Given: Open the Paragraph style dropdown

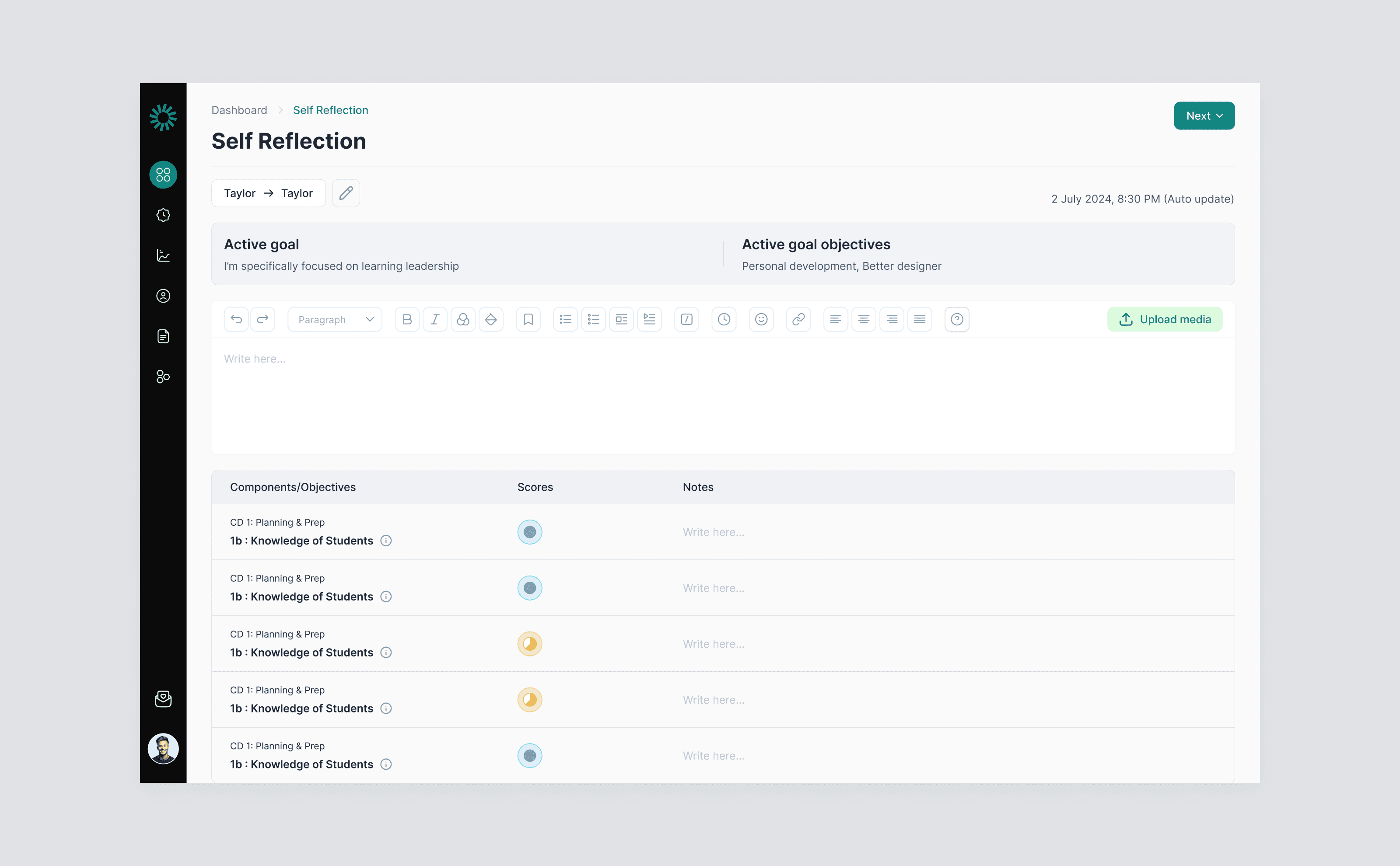Looking at the screenshot, I should [335, 319].
